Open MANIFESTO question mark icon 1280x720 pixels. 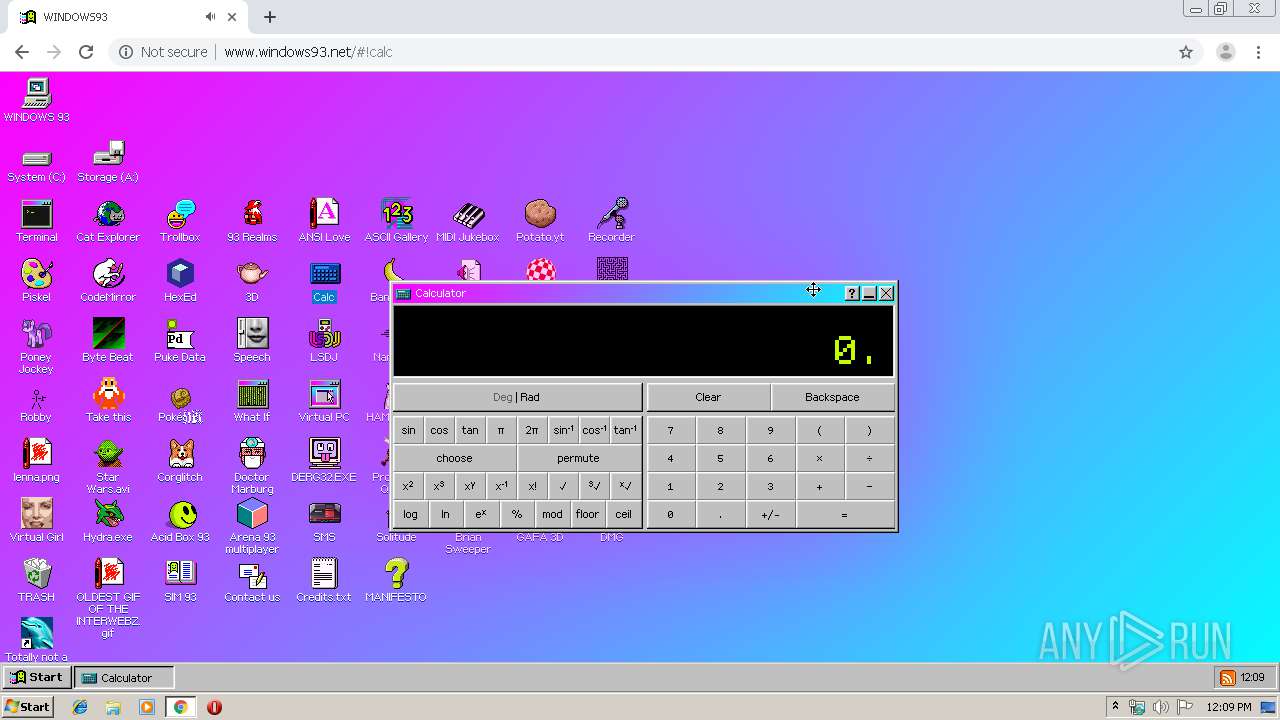396,581
